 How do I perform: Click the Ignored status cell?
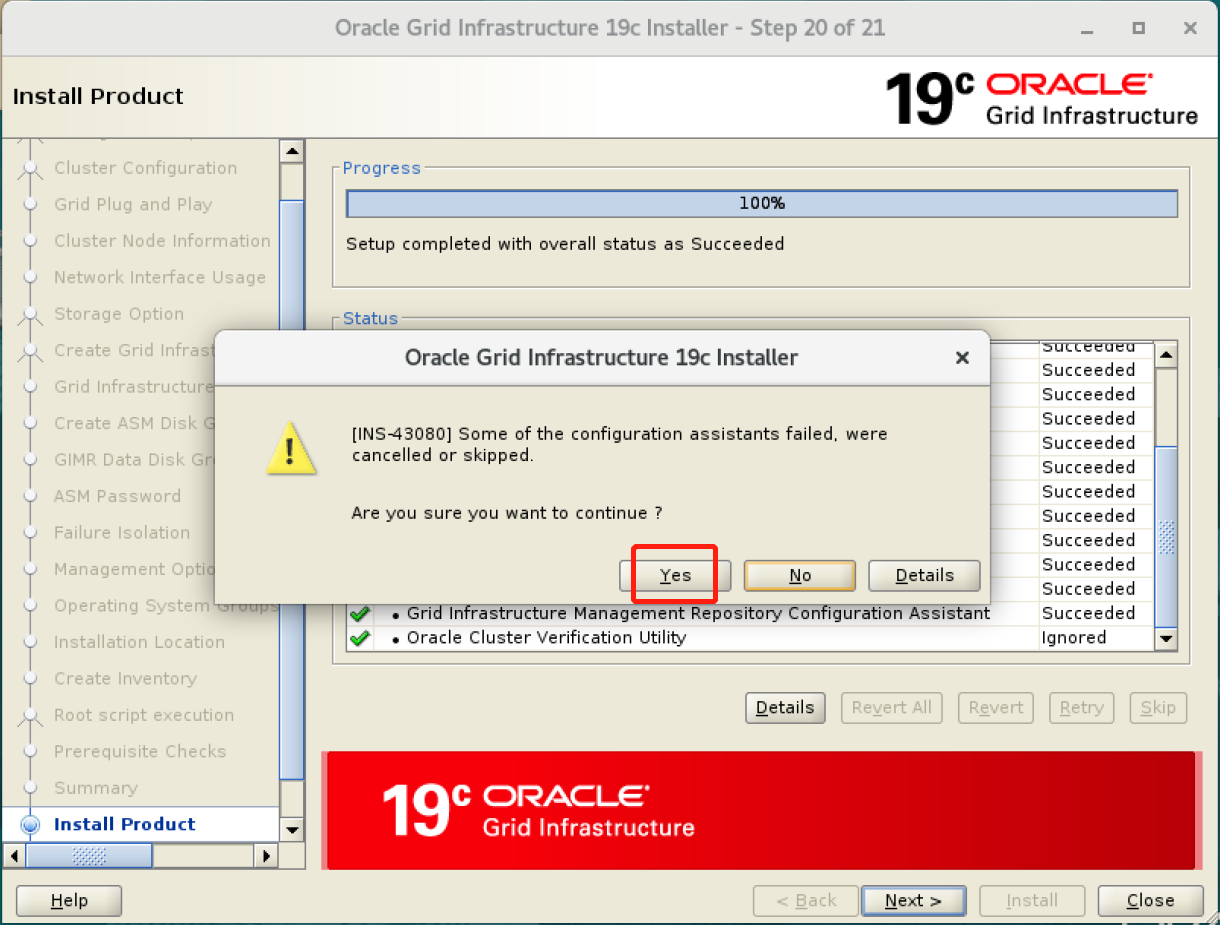pos(1096,638)
